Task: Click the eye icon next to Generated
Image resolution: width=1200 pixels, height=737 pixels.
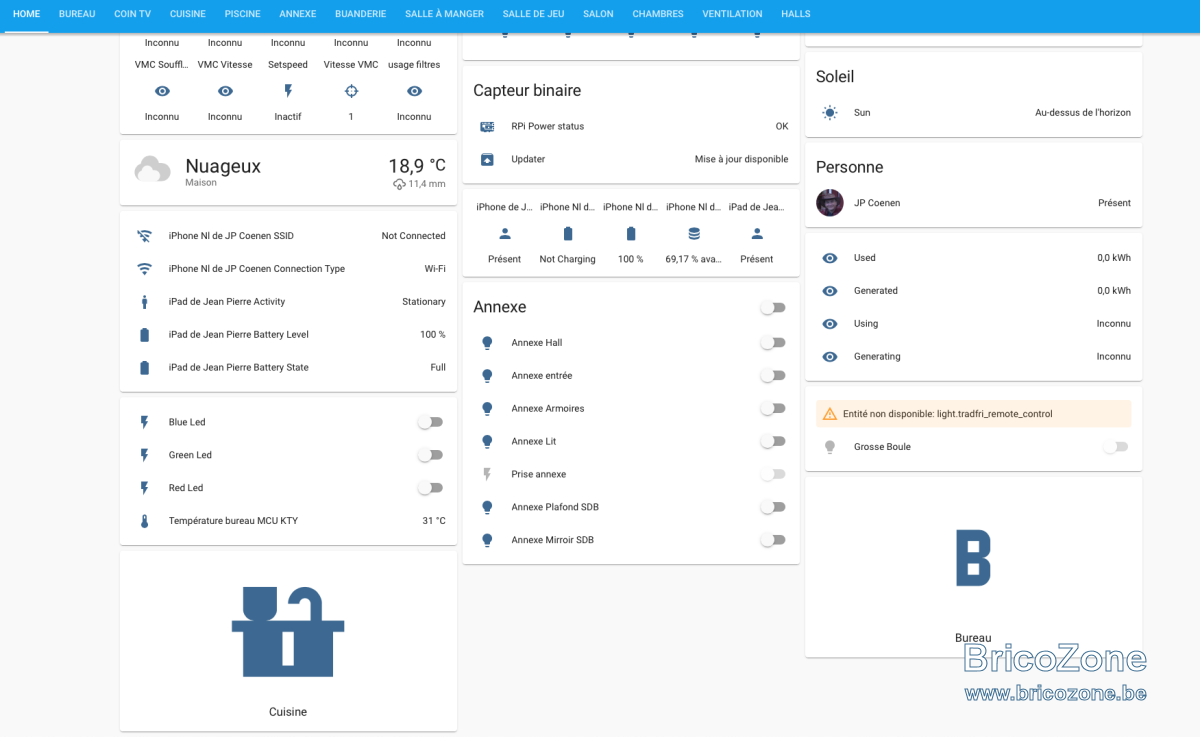Action: [x=830, y=291]
